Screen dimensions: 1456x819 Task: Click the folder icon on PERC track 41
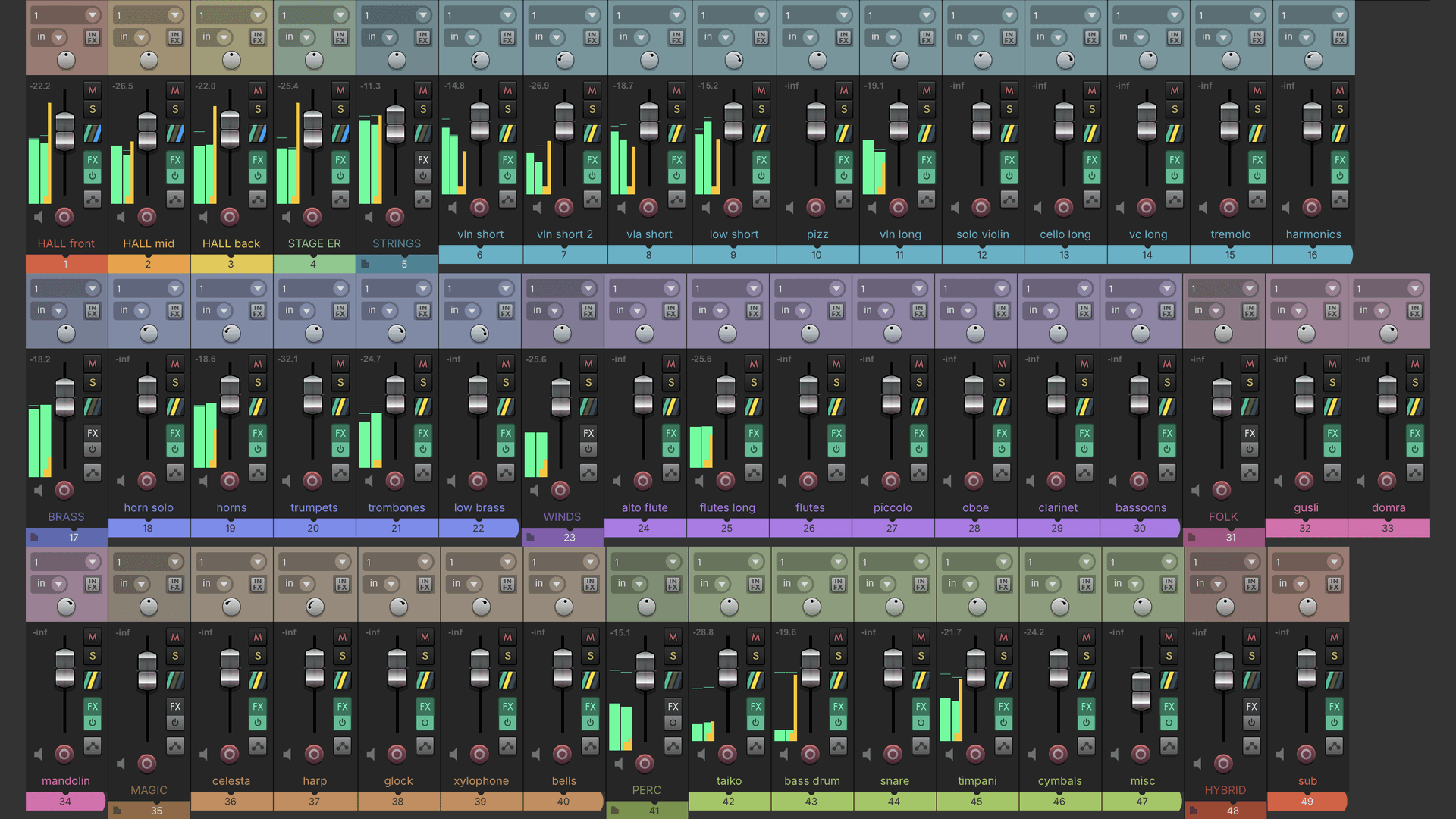pyautogui.click(x=615, y=811)
